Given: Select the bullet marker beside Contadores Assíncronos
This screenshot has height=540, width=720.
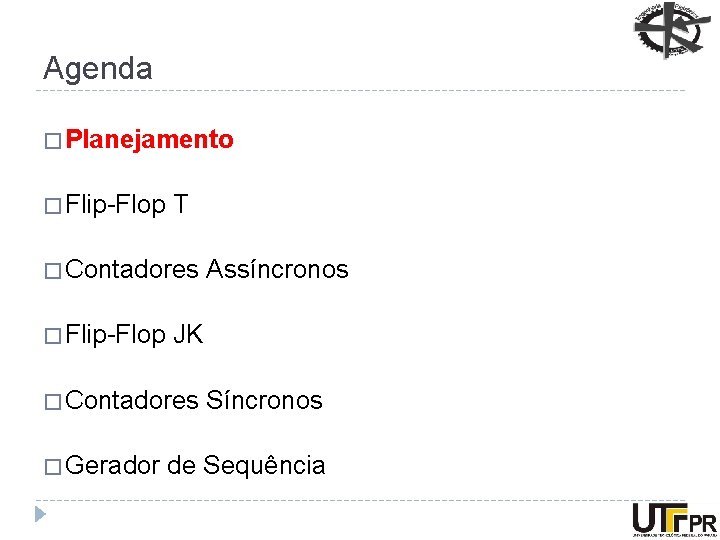Looking at the screenshot, I should tap(53, 271).
